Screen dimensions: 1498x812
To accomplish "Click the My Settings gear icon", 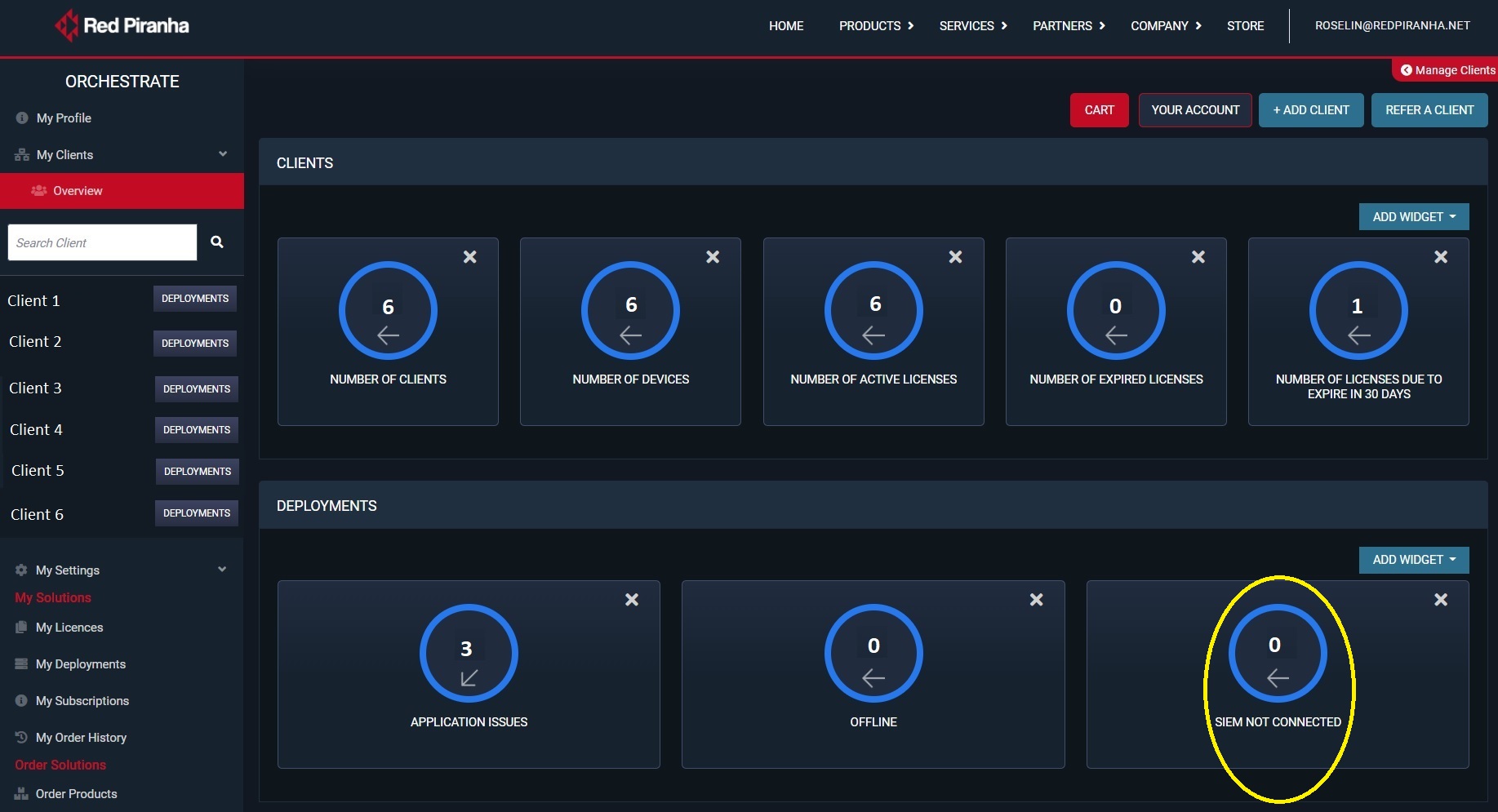I will click(x=21, y=570).
